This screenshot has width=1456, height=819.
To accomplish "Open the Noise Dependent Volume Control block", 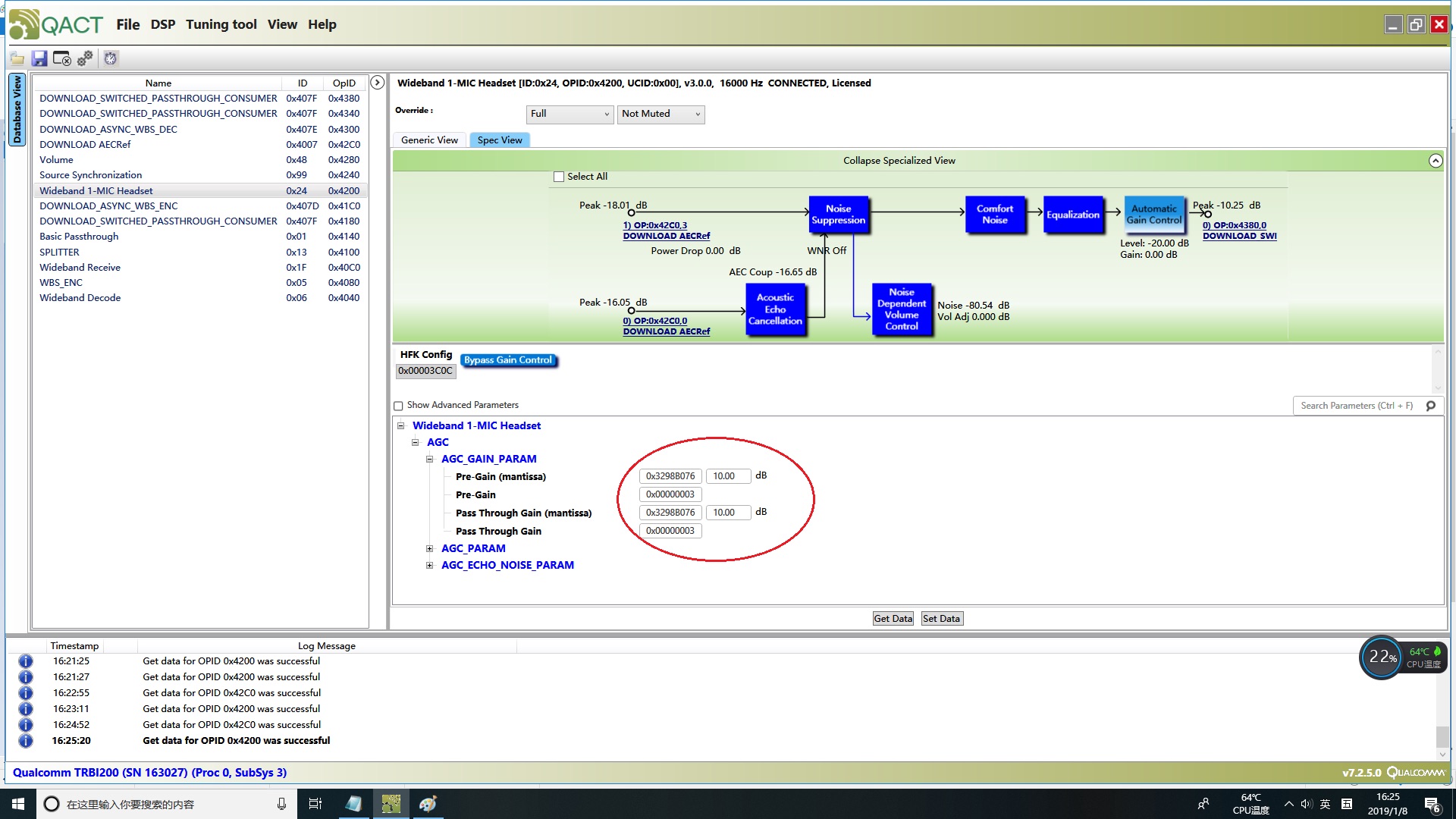I will click(902, 309).
